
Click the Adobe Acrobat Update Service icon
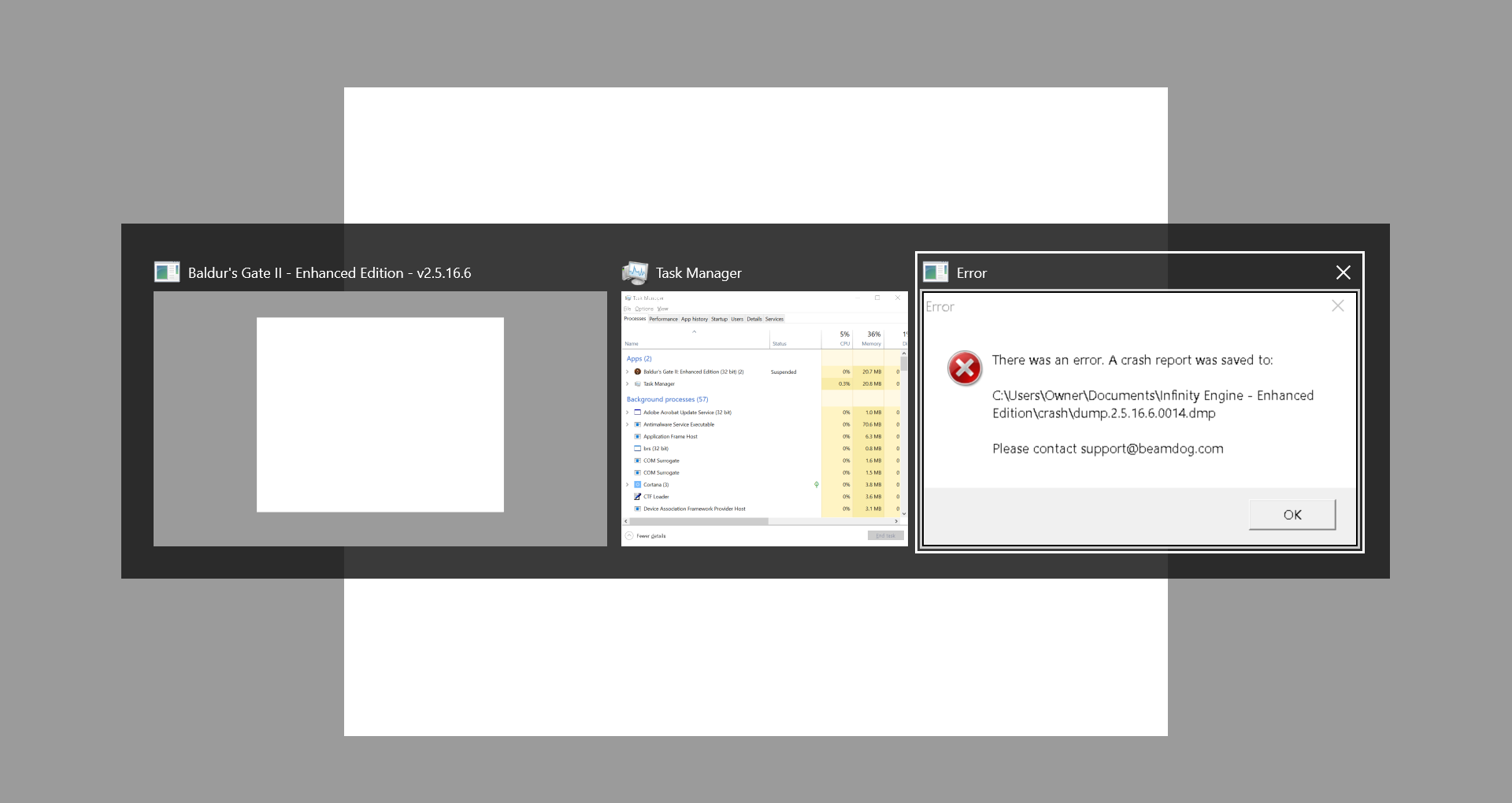[x=638, y=413]
